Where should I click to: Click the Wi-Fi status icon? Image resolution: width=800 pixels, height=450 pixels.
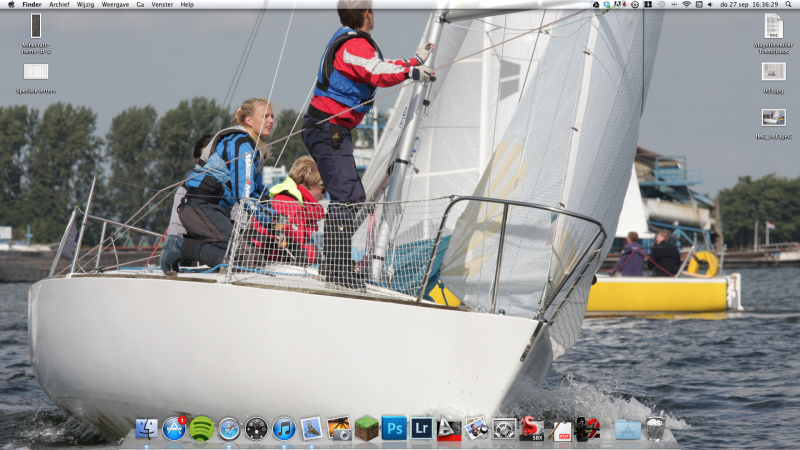point(686,4)
